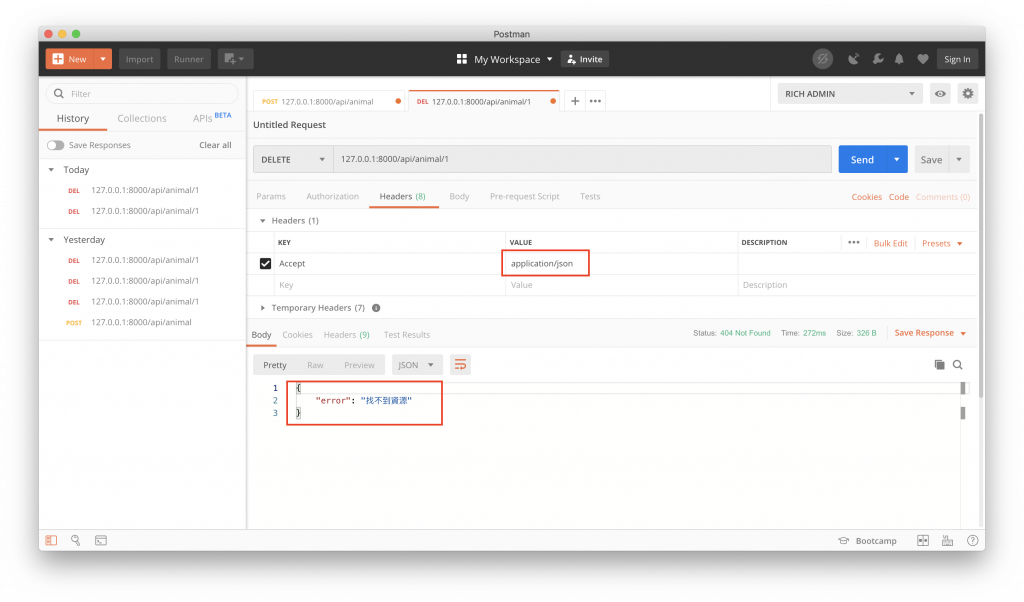Open the New button dropdown arrow
The width and height of the screenshot is (1024, 602).
(103, 59)
